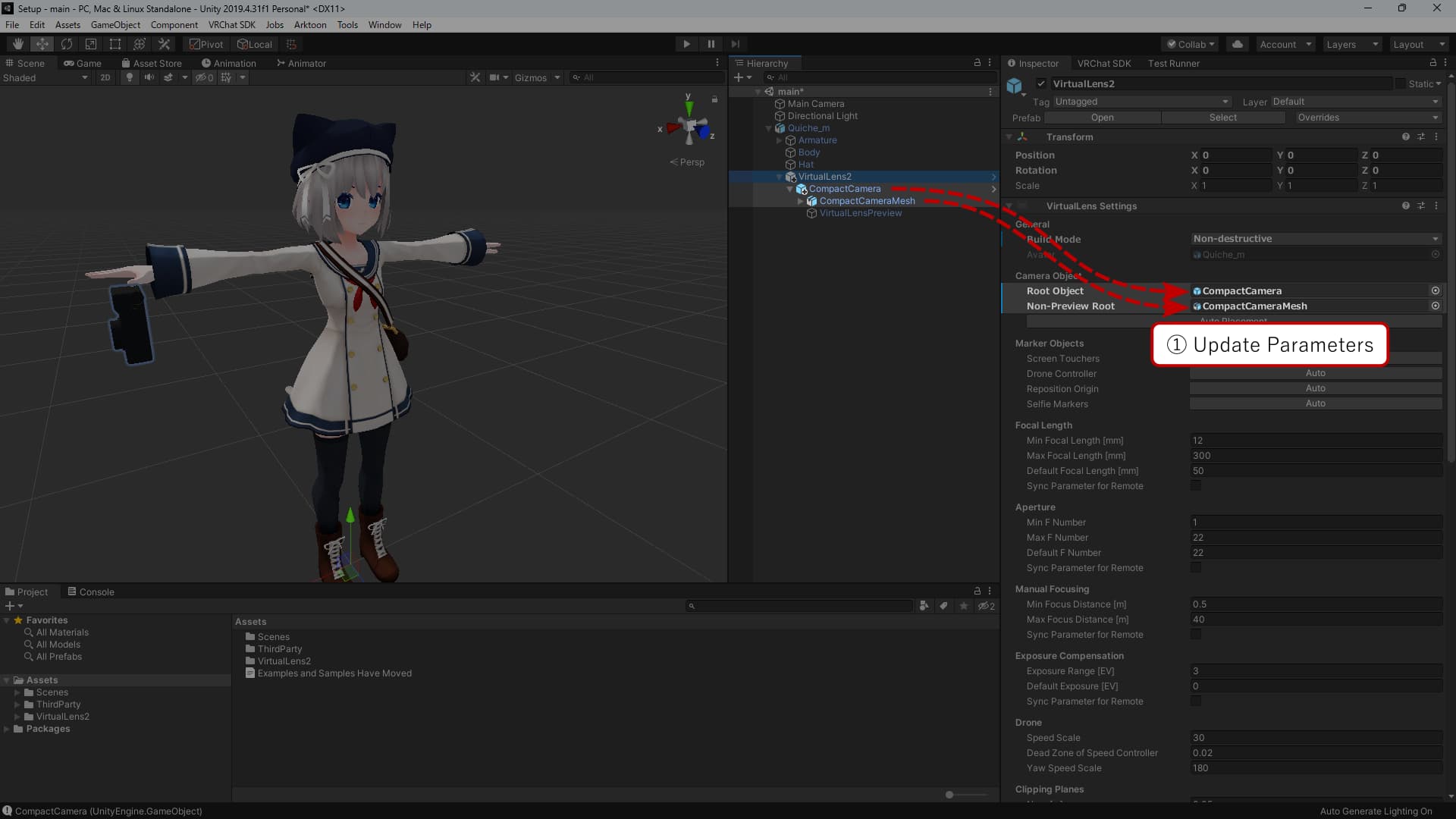The width and height of the screenshot is (1456, 819).
Task: Toggle 2D scene view mode
Action: 105,77
